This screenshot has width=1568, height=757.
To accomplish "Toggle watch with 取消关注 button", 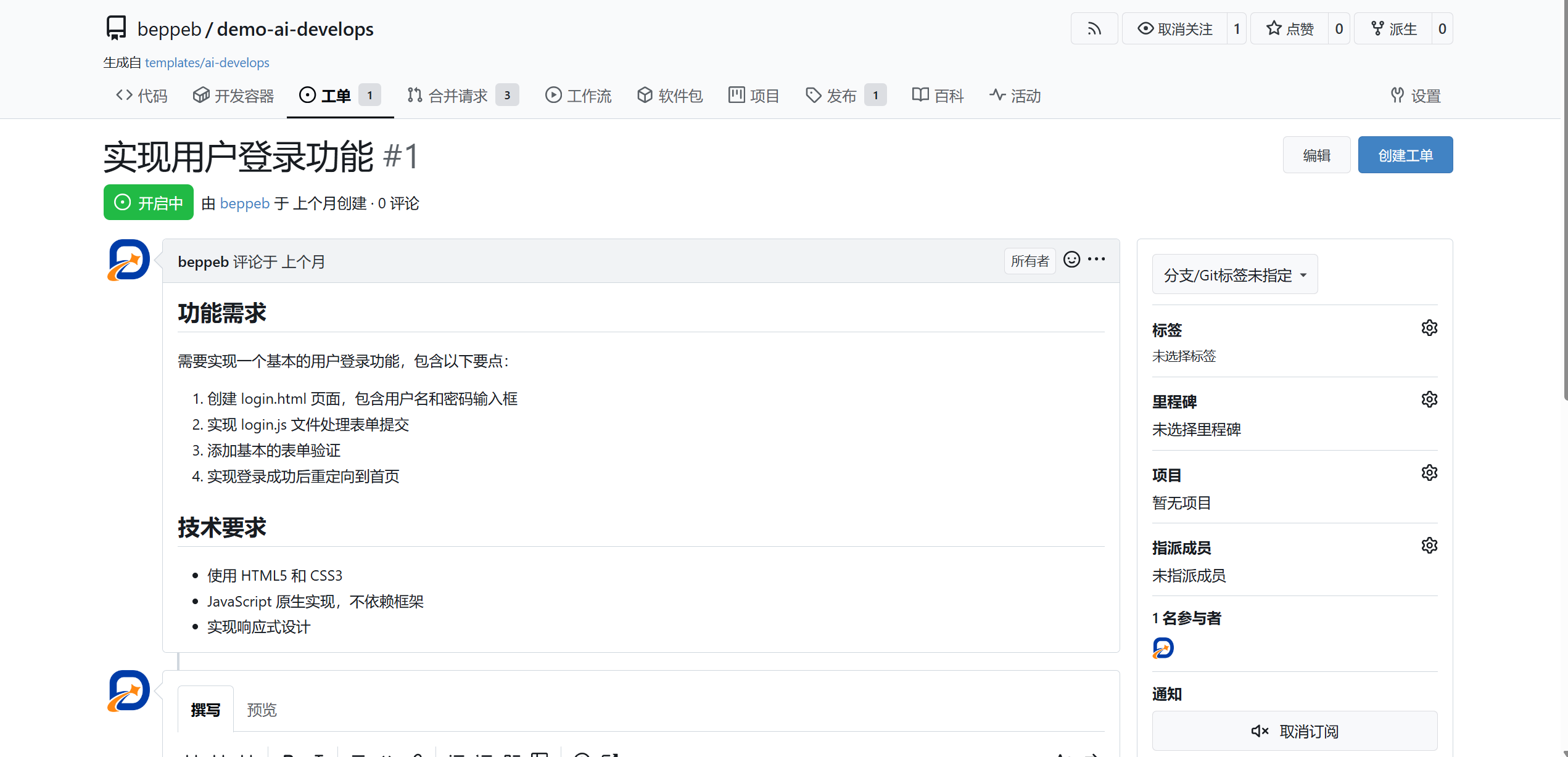I will [1174, 29].
